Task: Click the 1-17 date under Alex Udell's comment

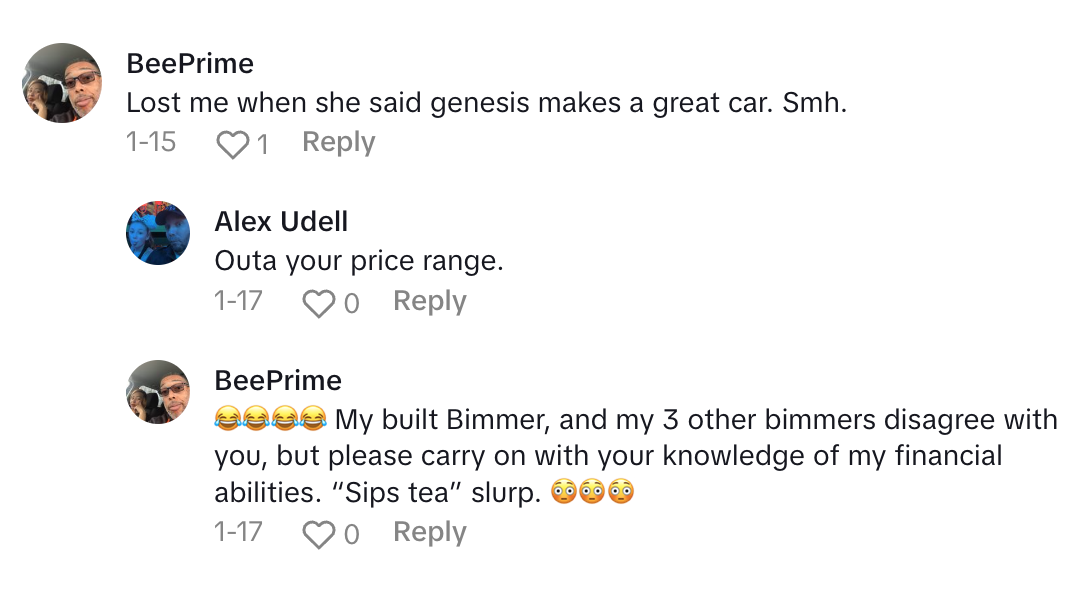Action: click(x=238, y=301)
